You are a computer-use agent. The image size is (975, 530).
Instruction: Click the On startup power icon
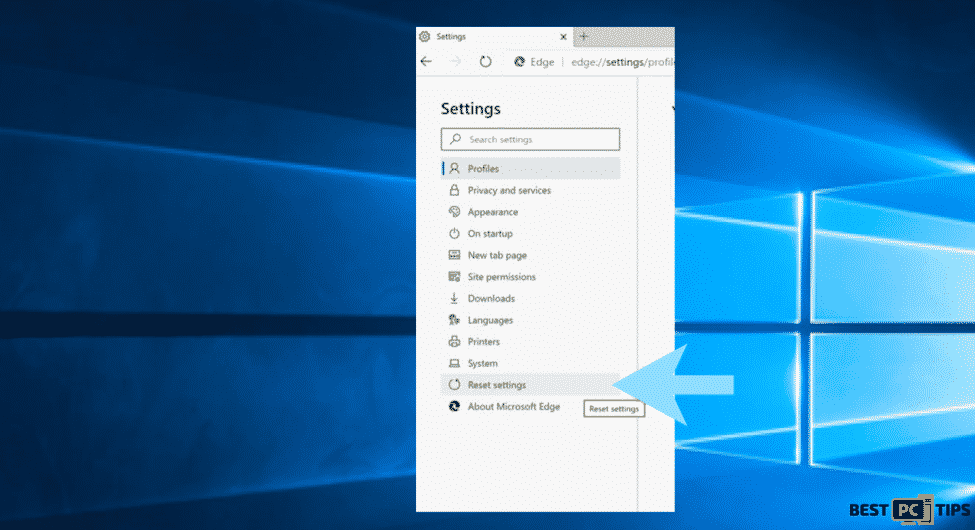click(x=455, y=234)
